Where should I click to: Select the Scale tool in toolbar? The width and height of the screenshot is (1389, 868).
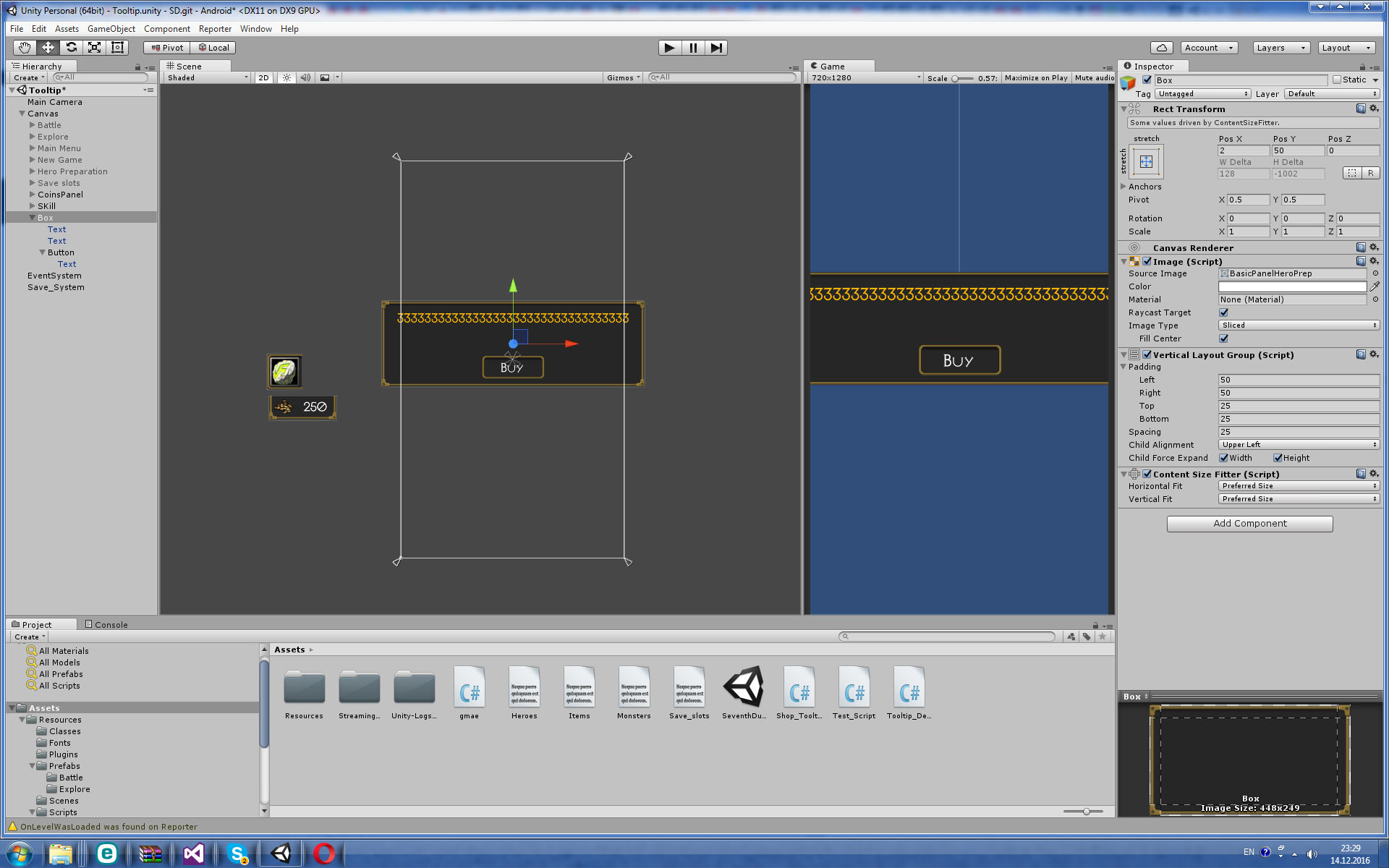tap(94, 48)
